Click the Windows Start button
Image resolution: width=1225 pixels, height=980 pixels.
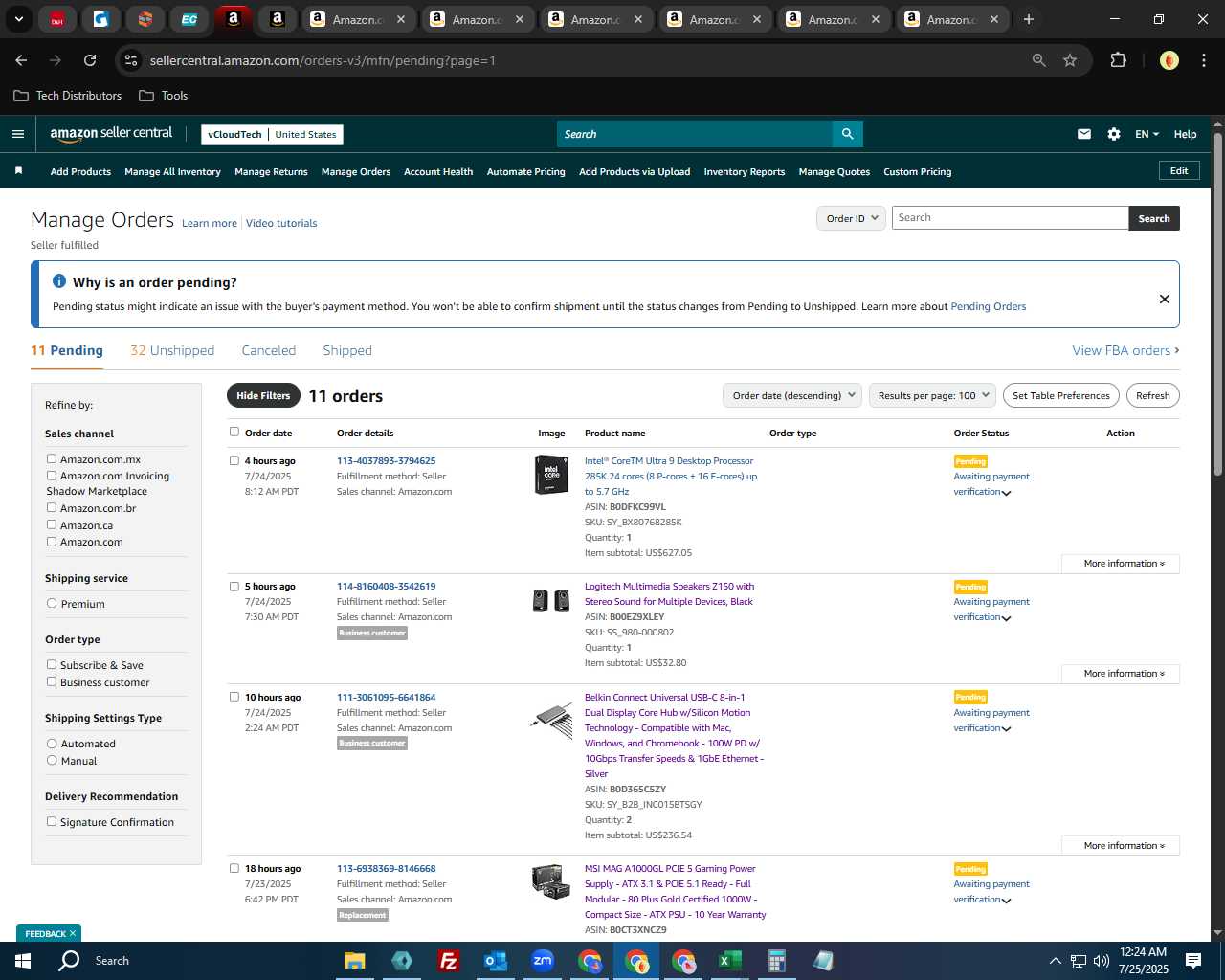click(x=23, y=960)
